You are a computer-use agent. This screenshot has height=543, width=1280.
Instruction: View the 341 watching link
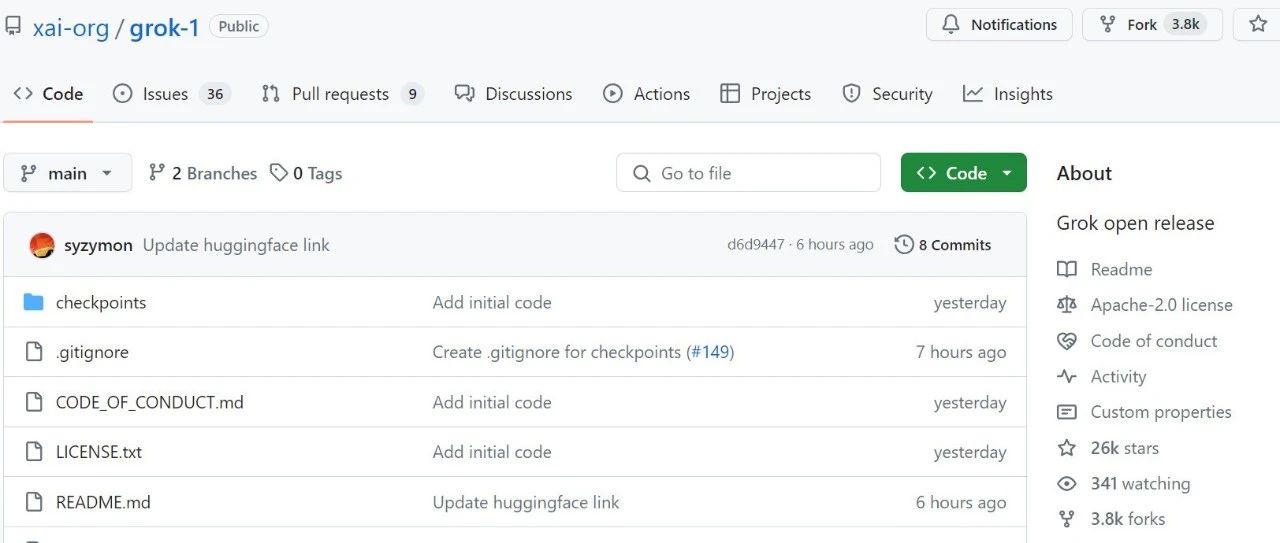pyautogui.click(x=1124, y=484)
